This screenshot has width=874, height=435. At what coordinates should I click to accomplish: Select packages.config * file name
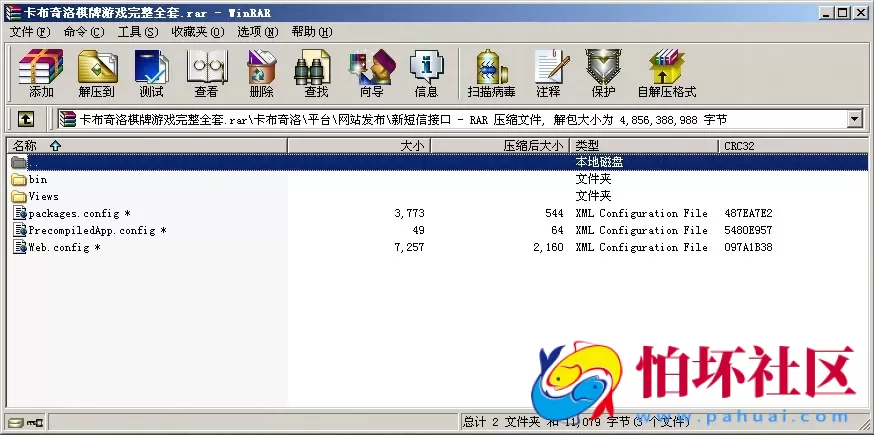point(80,214)
